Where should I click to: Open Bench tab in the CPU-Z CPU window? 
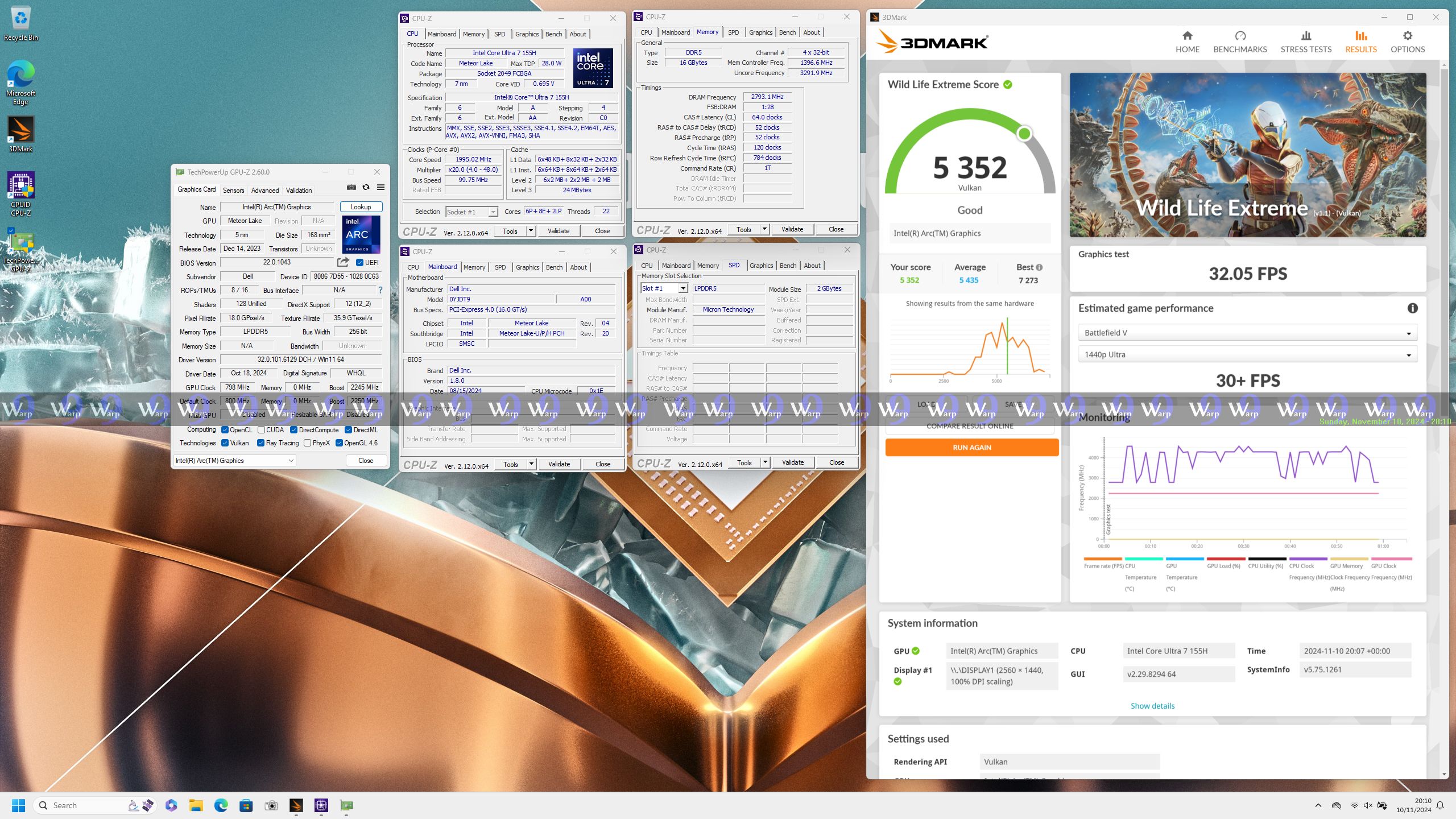[x=553, y=34]
